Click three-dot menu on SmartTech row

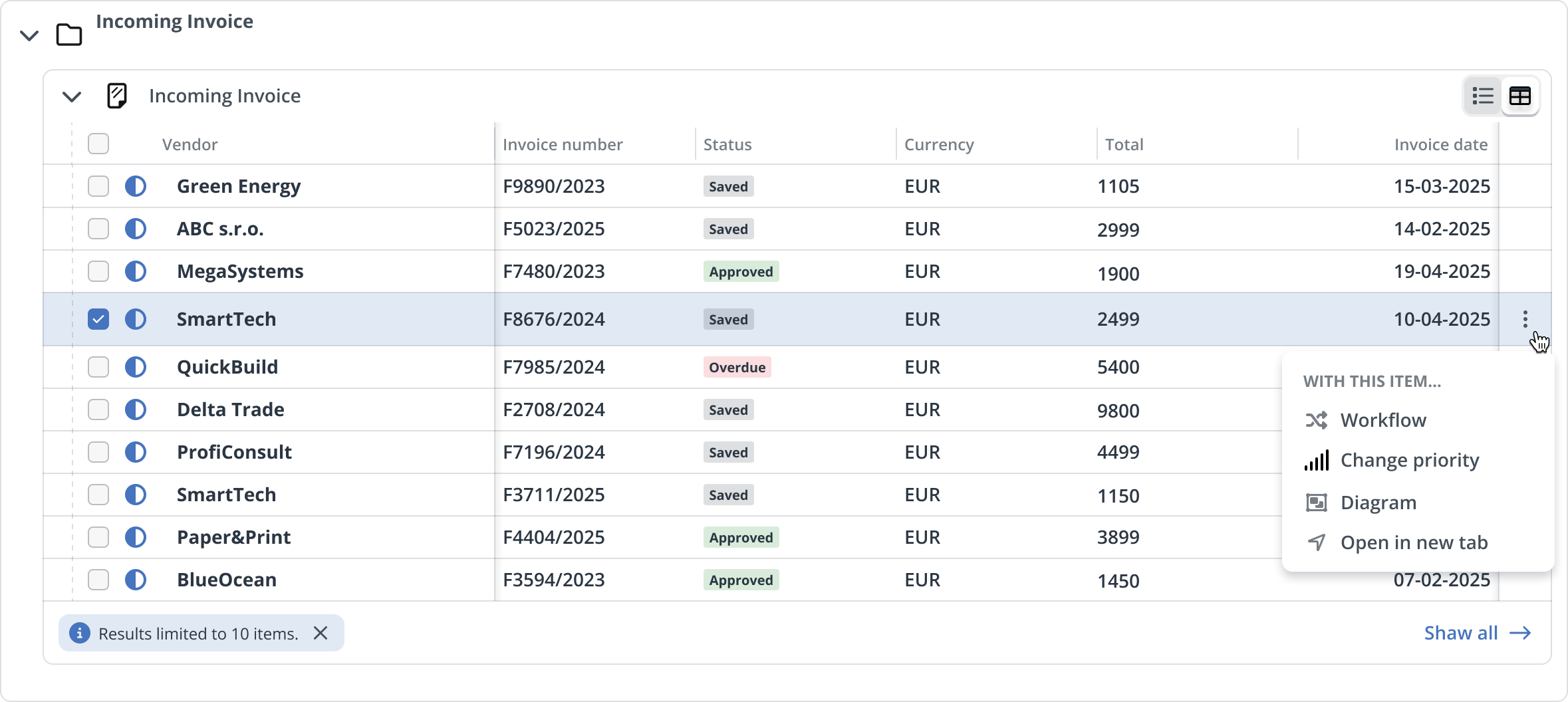(1525, 319)
